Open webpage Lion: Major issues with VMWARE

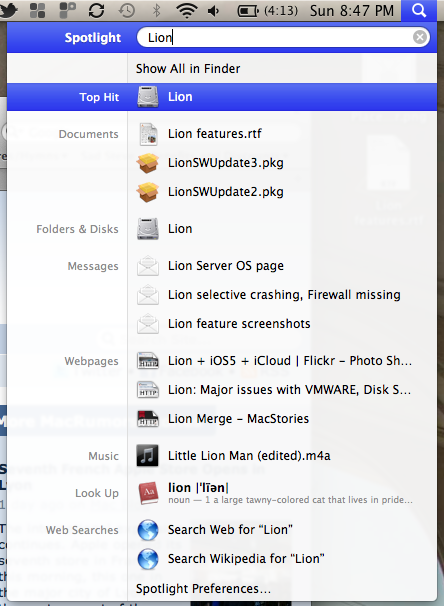pyautogui.click(x=289, y=390)
